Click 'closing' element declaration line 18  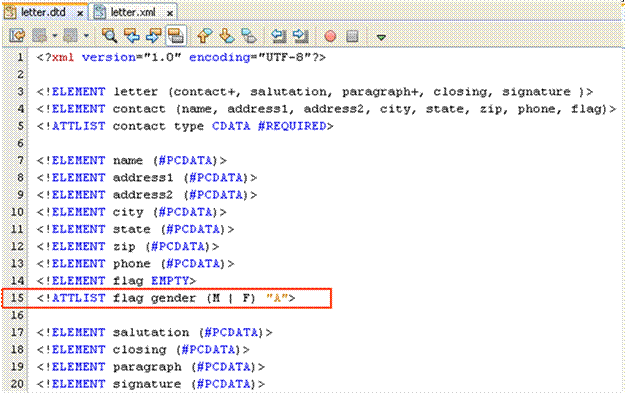tap(143, 350)
